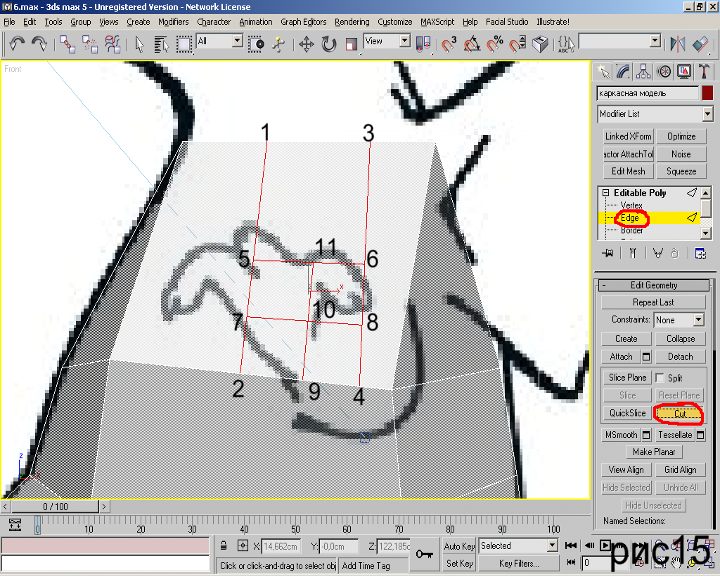Switch to the Motion panel icon

coord(663,71)
